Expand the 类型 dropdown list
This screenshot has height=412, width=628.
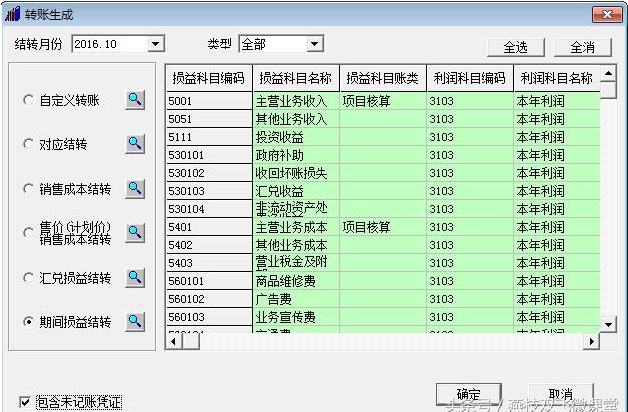[x=314, y=45]
